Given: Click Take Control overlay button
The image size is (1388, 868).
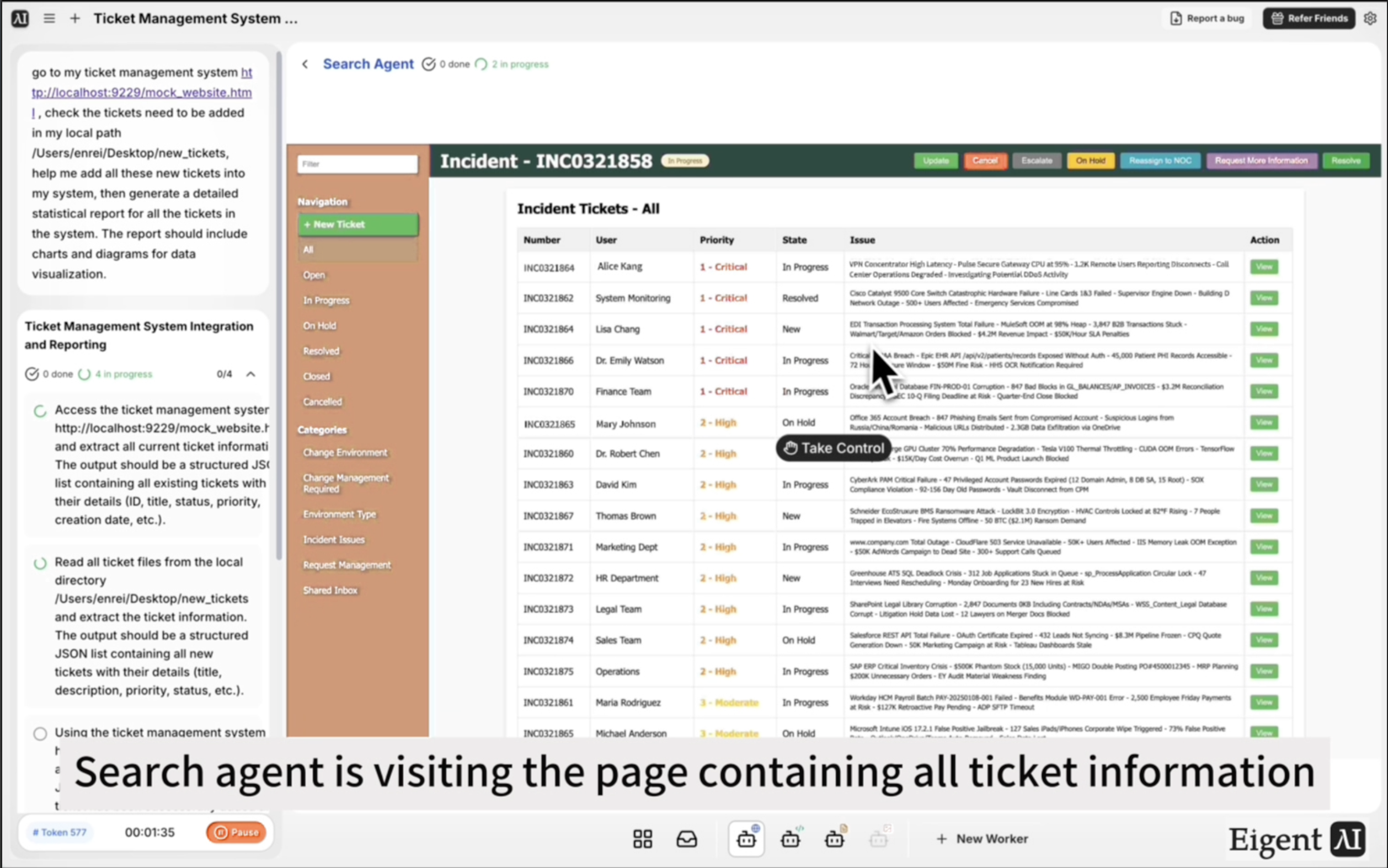Looking at the screenshot, I should coord(833,448).
